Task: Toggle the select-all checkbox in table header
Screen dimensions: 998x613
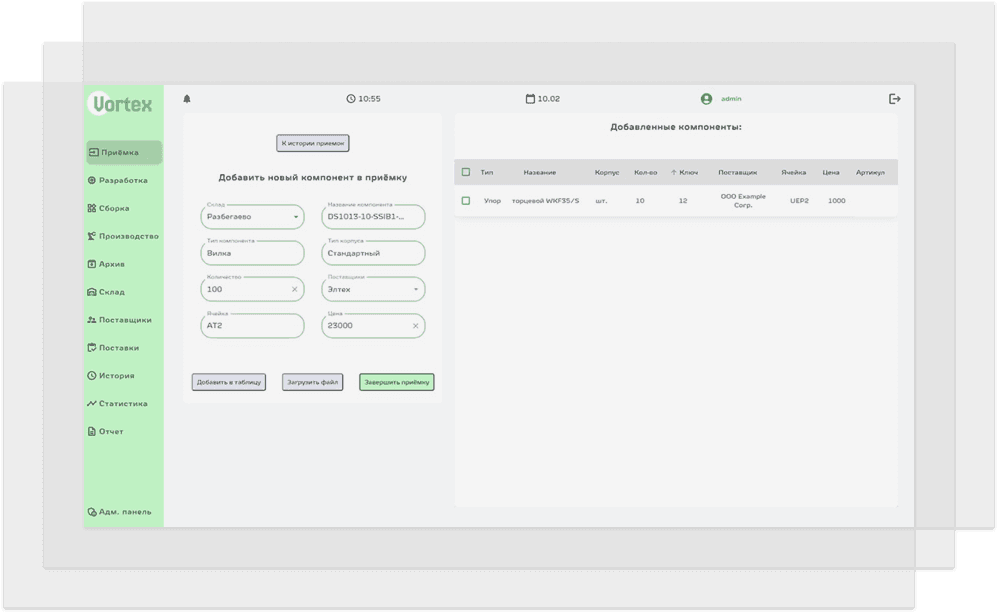Action: coord(466,172)
